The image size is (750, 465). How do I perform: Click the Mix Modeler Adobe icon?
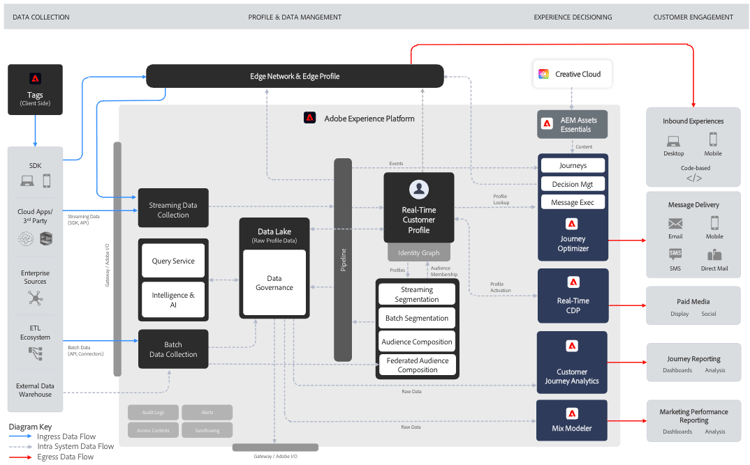pyautogui.click(x=572, y=414)
